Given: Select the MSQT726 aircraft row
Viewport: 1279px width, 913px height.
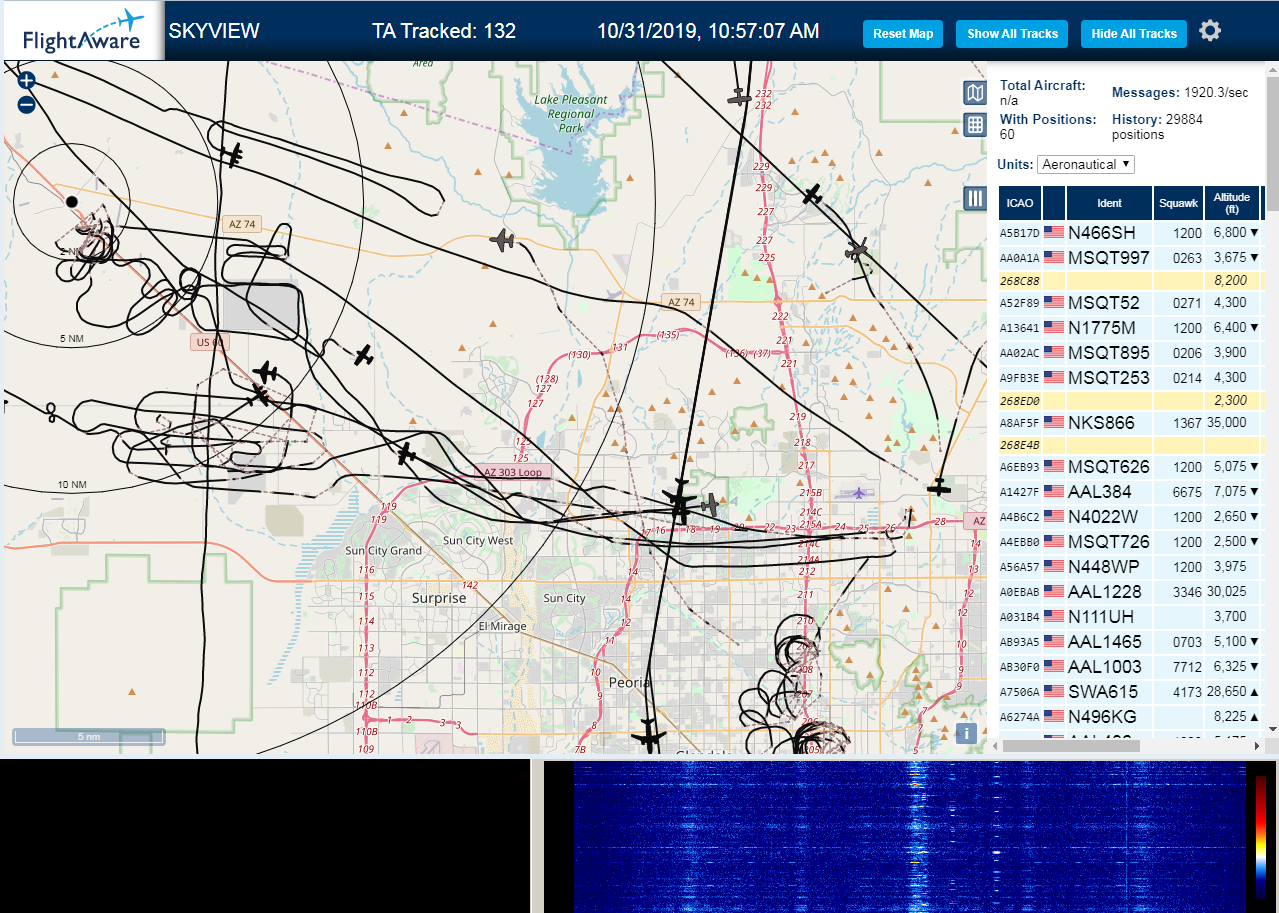Looking at the screenshot, I should click(1132, 541).
